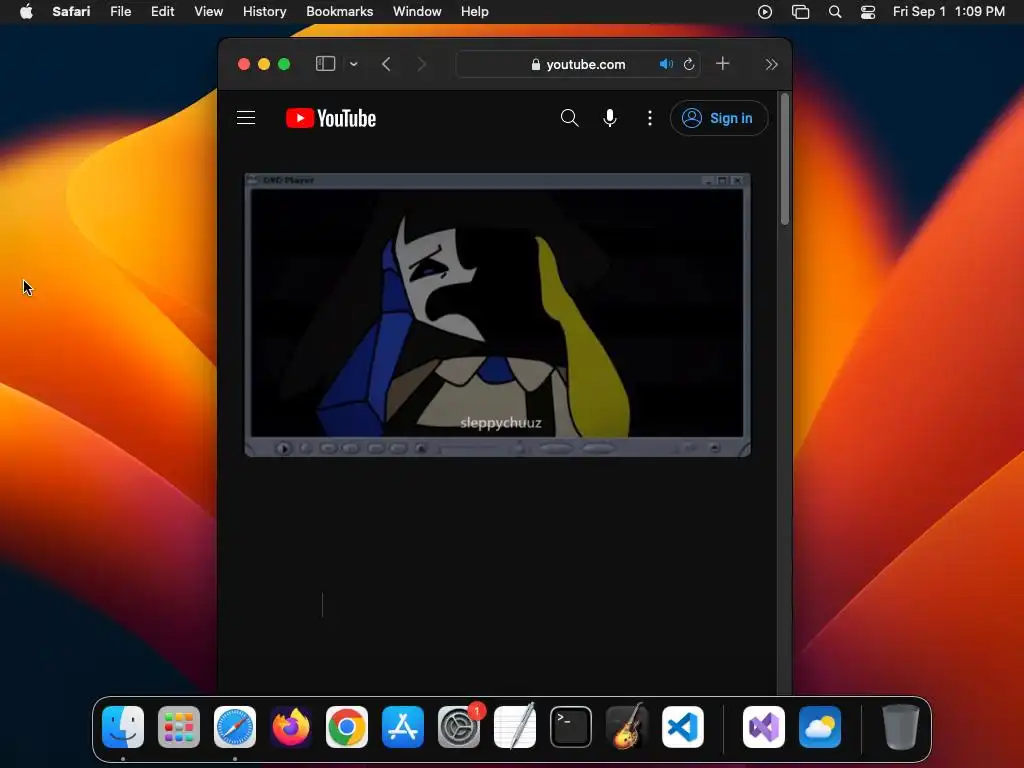The width and height of the screenshot is (1024, 768).
Task: Open a new Safari tab
Action: click(722, 63)
